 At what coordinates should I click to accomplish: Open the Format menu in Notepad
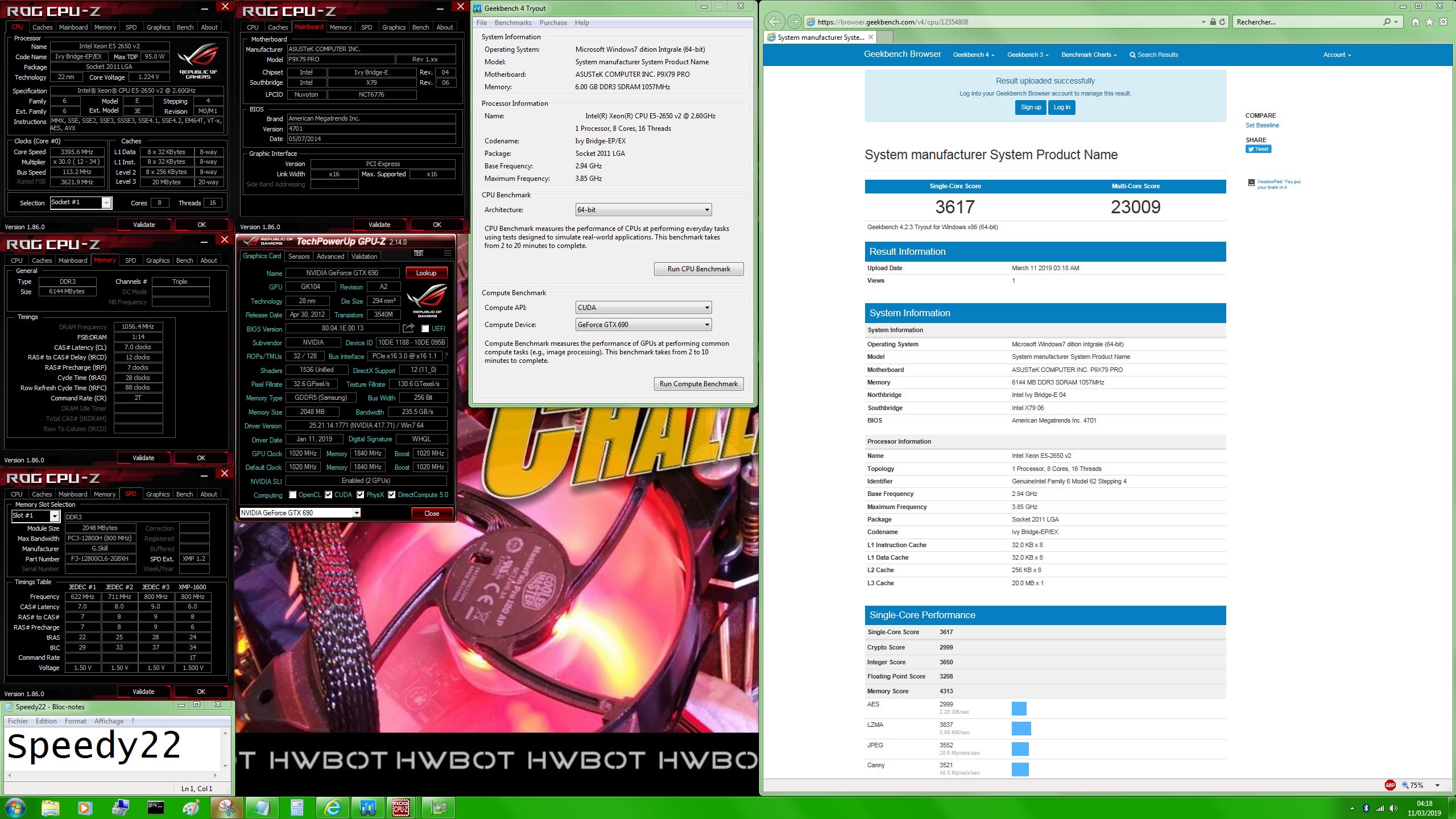76,721
